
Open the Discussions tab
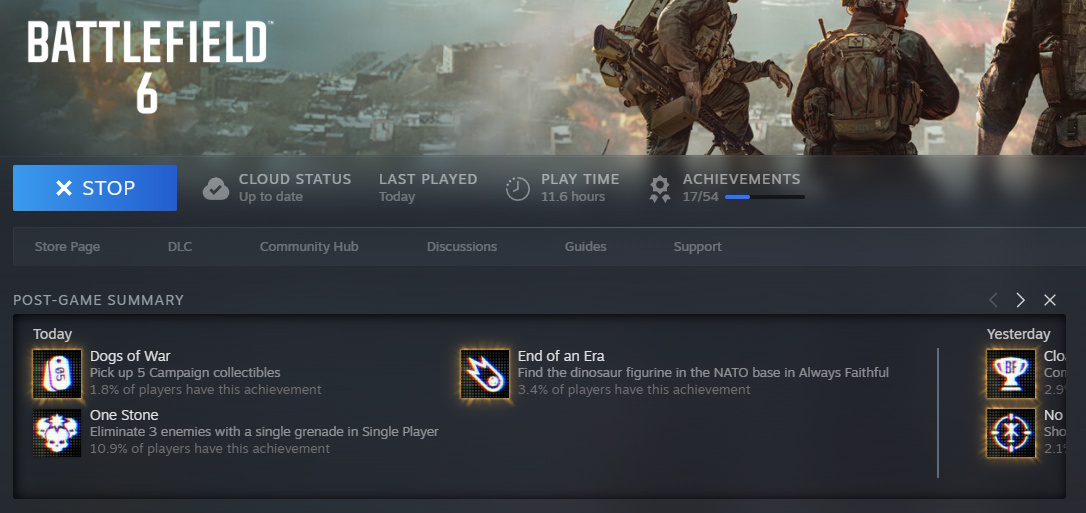point(462,246)
